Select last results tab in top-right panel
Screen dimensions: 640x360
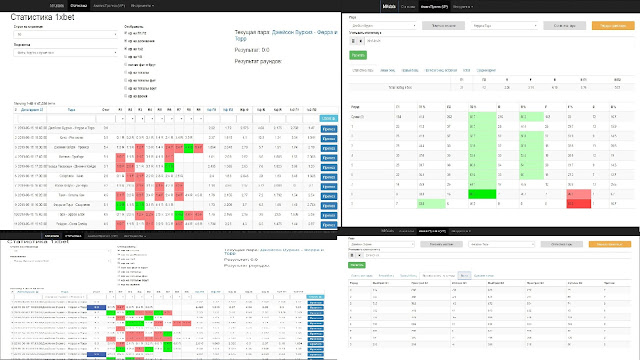(486, 70)
